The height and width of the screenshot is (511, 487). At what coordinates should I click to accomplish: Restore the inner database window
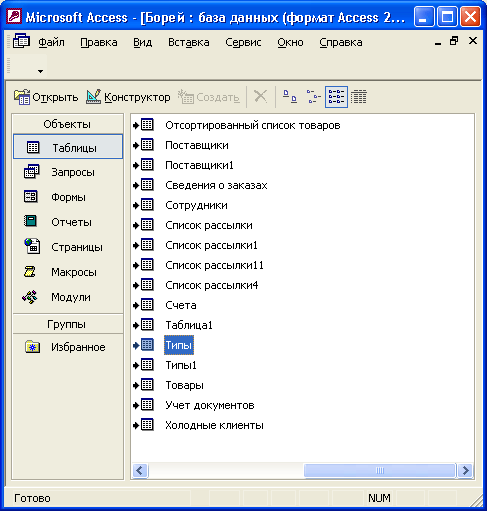coord(454,41)
